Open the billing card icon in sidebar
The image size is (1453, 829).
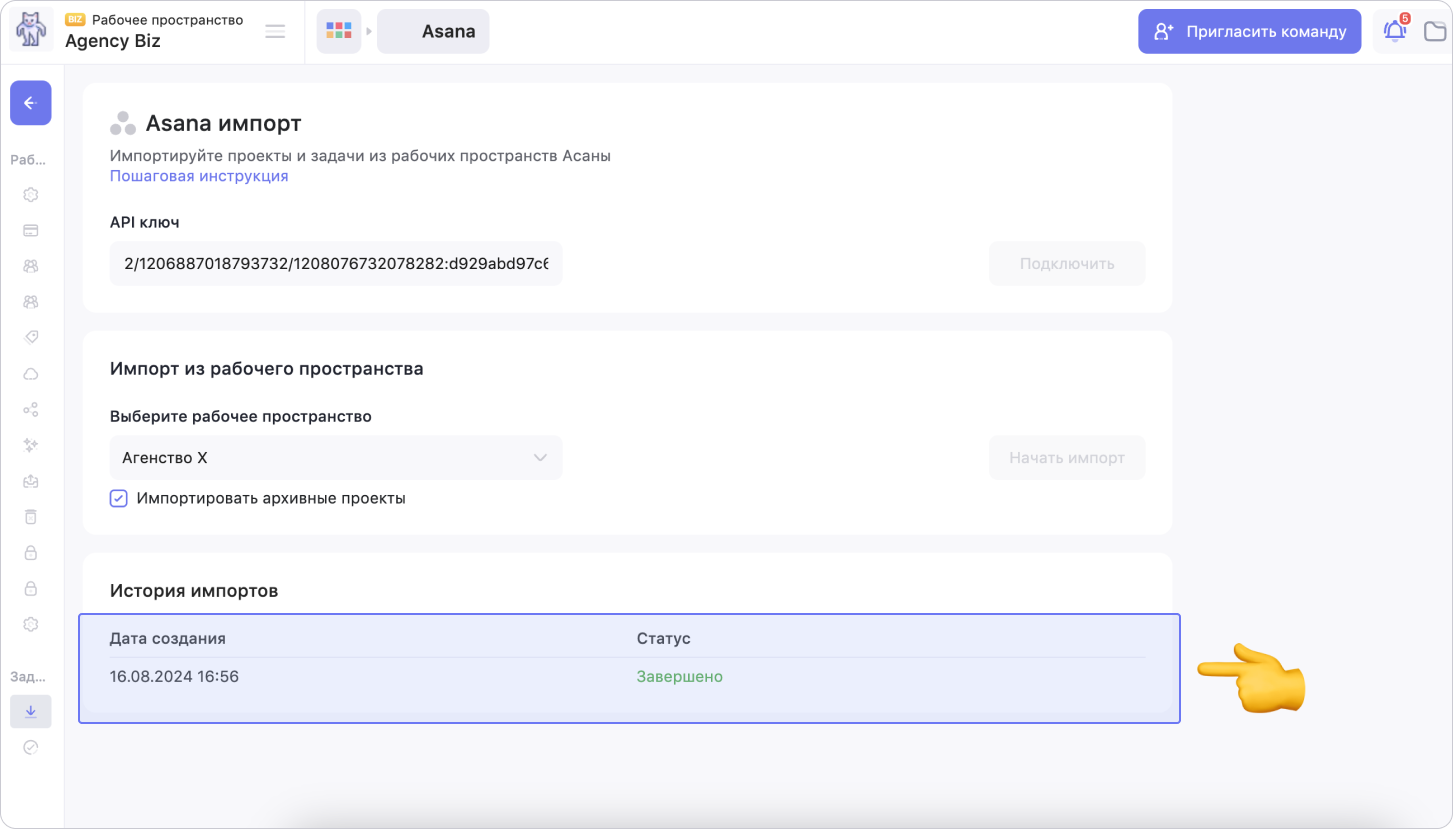[31, 230]
